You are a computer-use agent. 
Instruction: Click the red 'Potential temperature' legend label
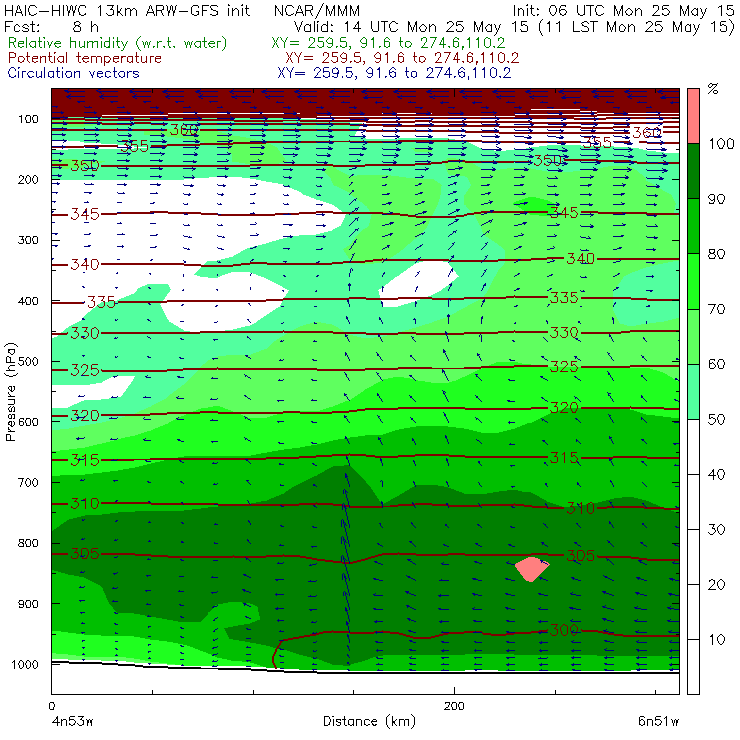pyautogui.click(x=85, y=58)
